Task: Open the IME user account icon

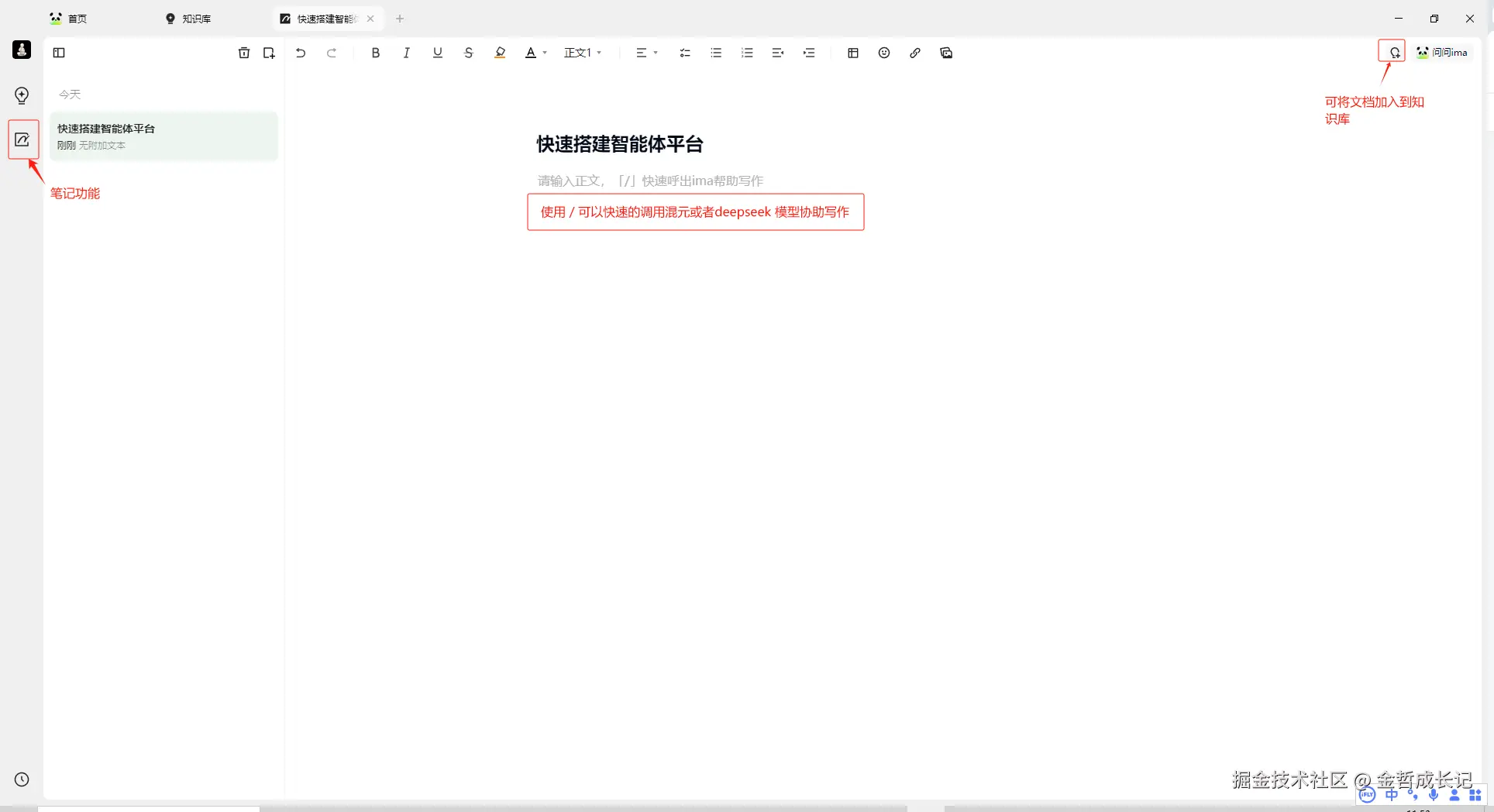Action: 1454,795
